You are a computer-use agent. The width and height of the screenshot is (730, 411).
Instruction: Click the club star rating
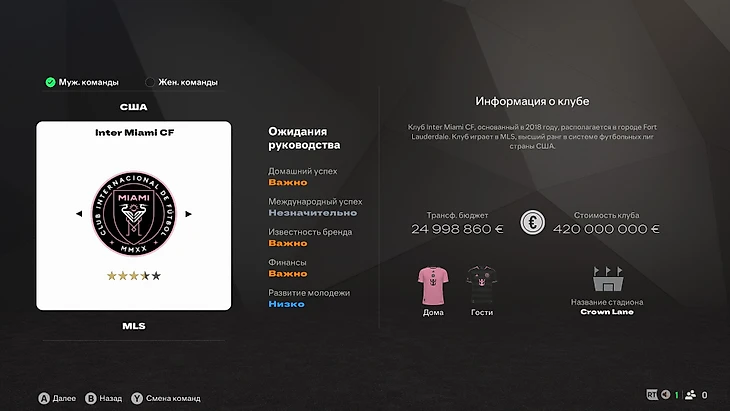pos(134,276)
